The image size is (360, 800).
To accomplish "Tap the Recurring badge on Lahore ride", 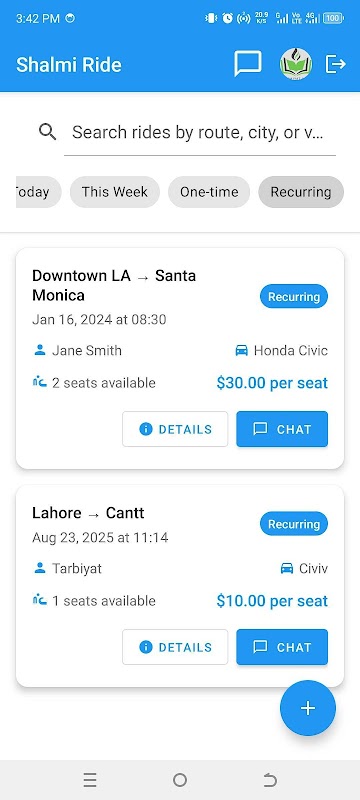I will [294, 524].
